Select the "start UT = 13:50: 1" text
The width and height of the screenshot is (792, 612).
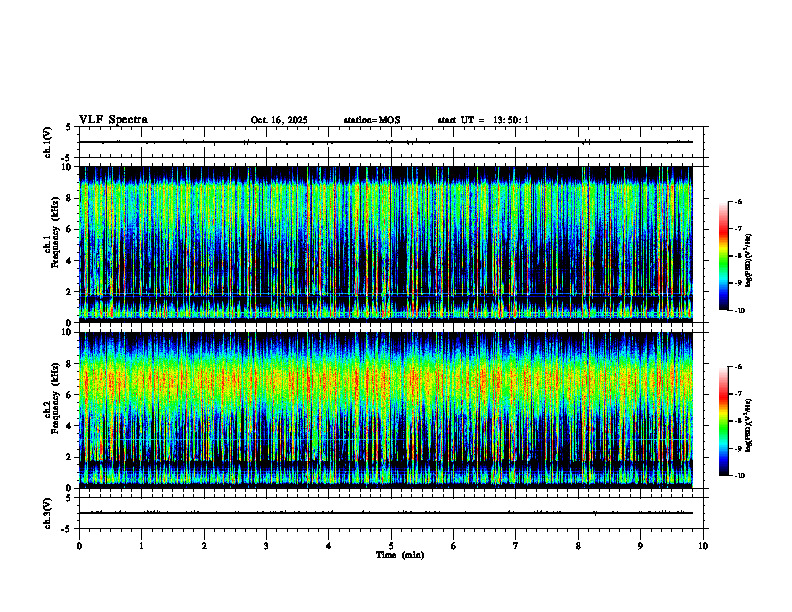click(483, 120)
